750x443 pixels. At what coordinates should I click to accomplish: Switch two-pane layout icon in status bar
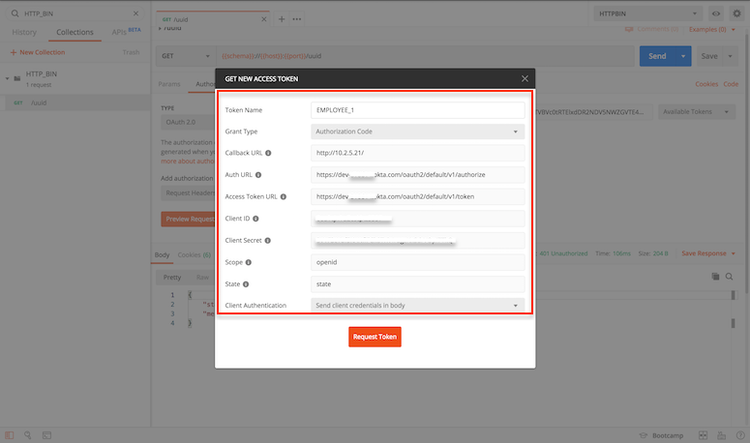[x=703, y=435]
